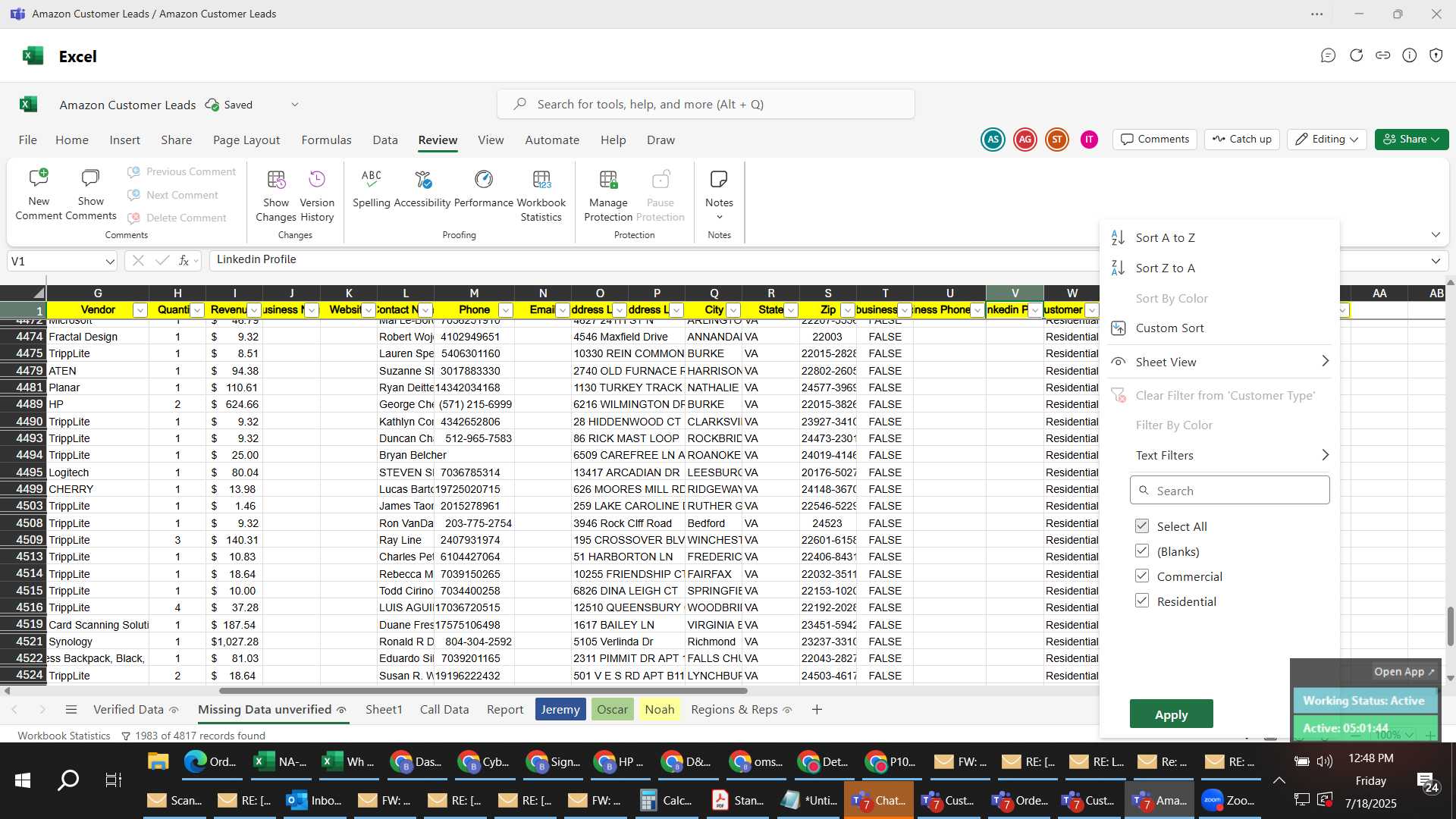Open the Vendor column filter dropdown
The width and height of the screenshot is (1456, 819).
(x=140, y=310)
